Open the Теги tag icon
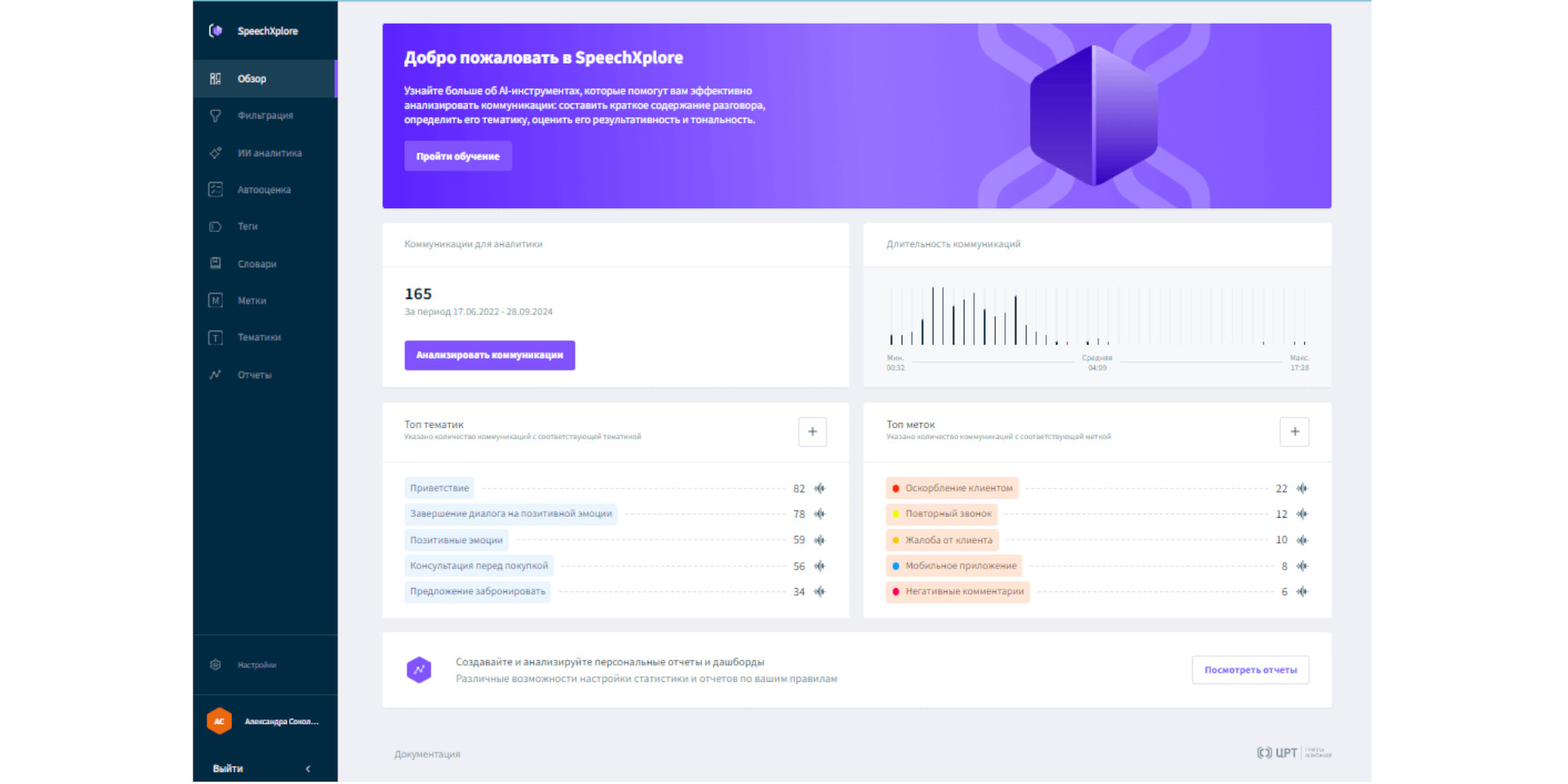This screenshot has width=1568, height=784. point(216,226)
